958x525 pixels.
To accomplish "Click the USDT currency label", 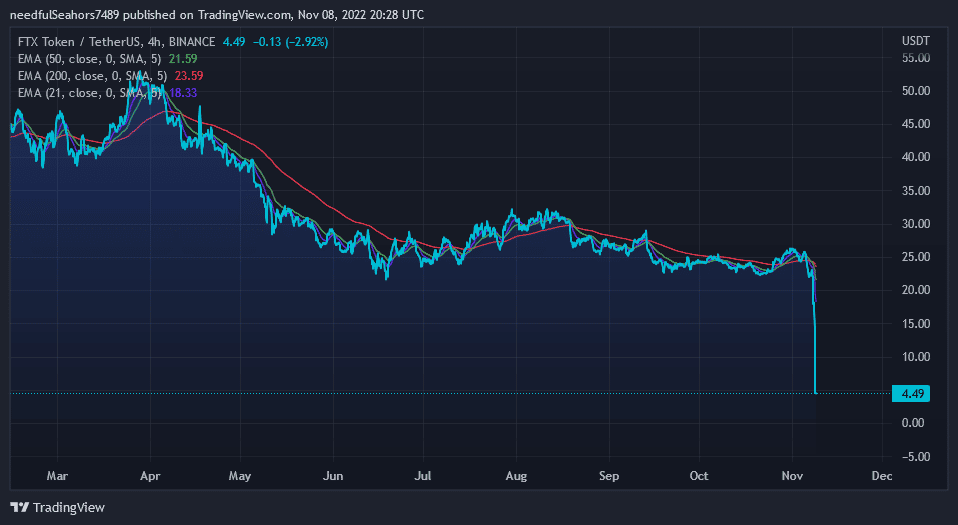I will 915,40.
